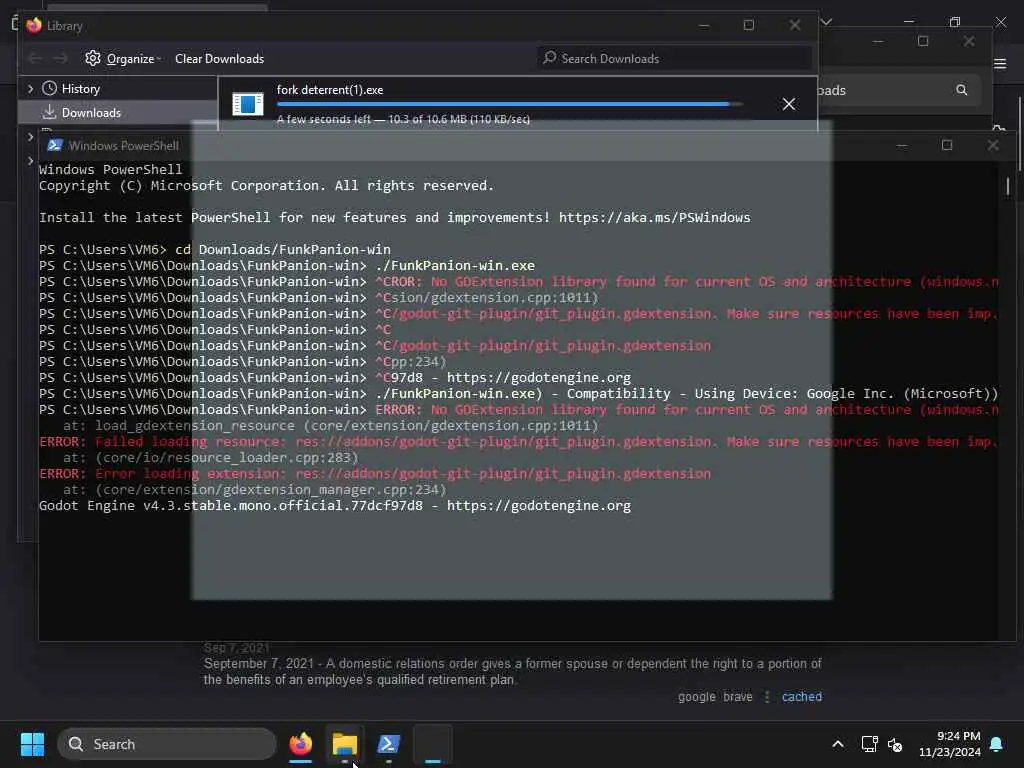Click the brave link in search results
The height and width of the screenshot is (768, 1024).
click(737, 697)
